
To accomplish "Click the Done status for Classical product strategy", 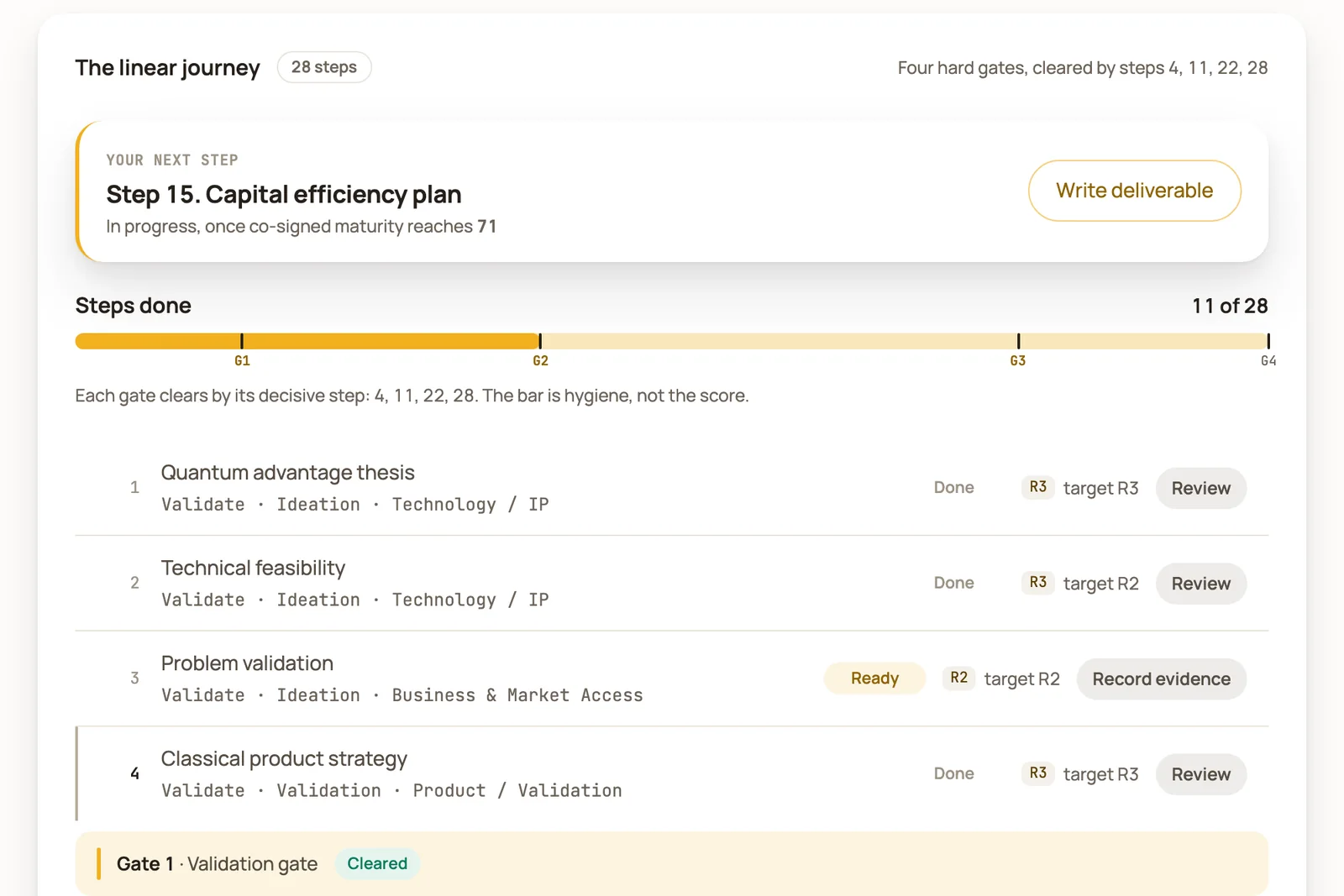I will 953,773.
